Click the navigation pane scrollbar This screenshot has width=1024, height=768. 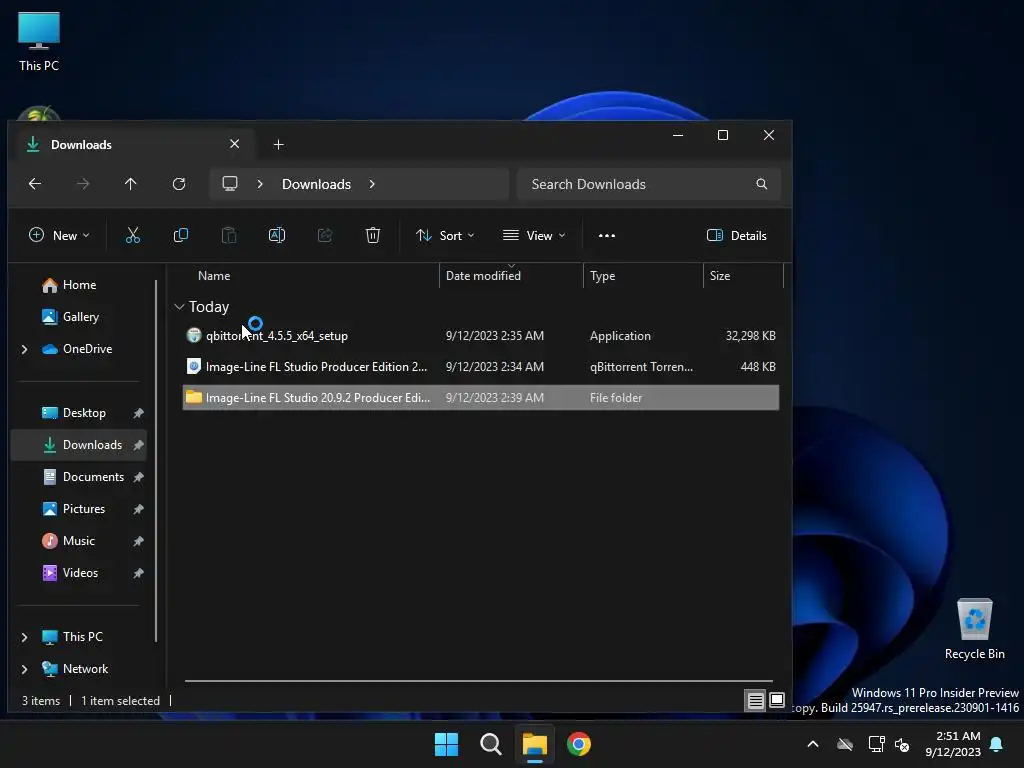[x=156, y=460]
